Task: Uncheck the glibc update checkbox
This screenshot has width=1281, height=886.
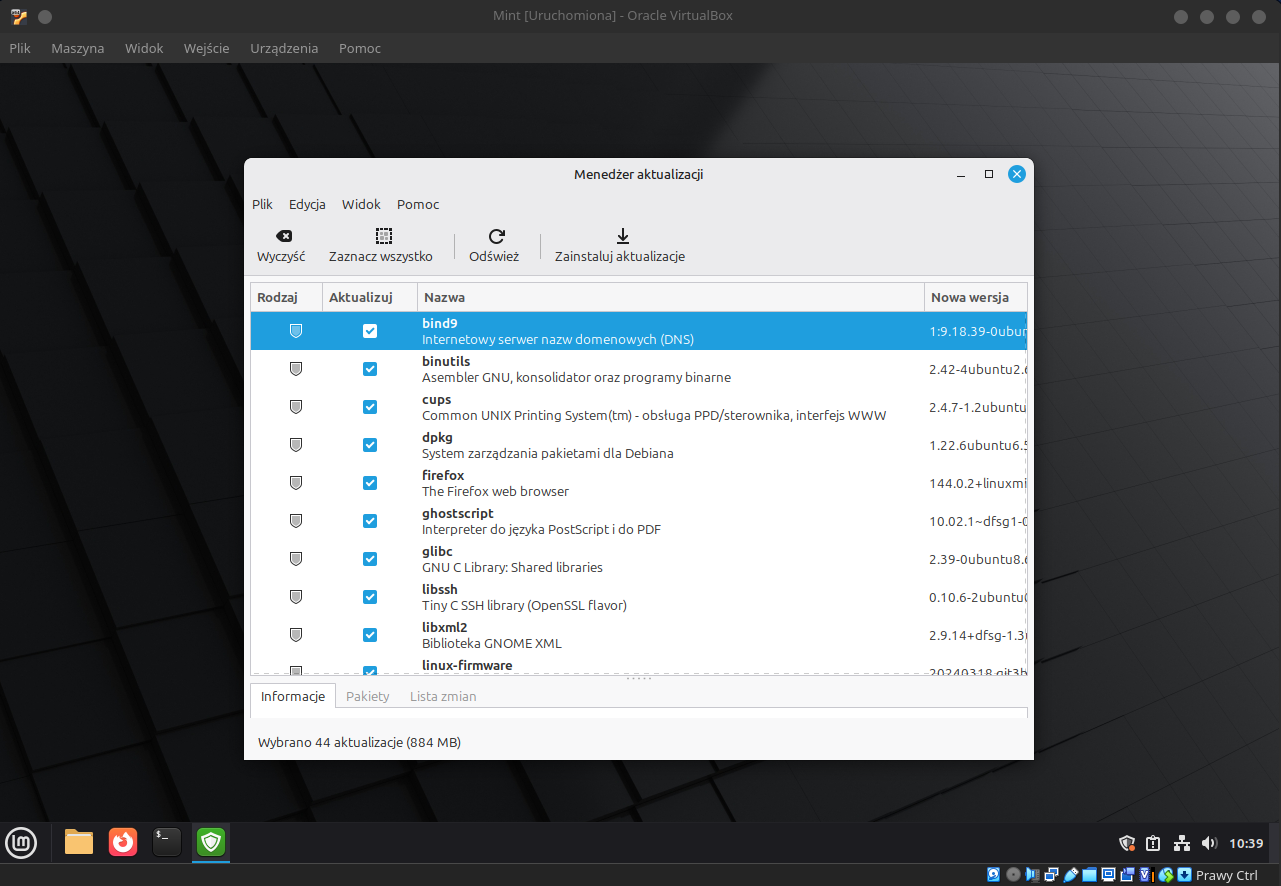Action: tap(370, 559)
